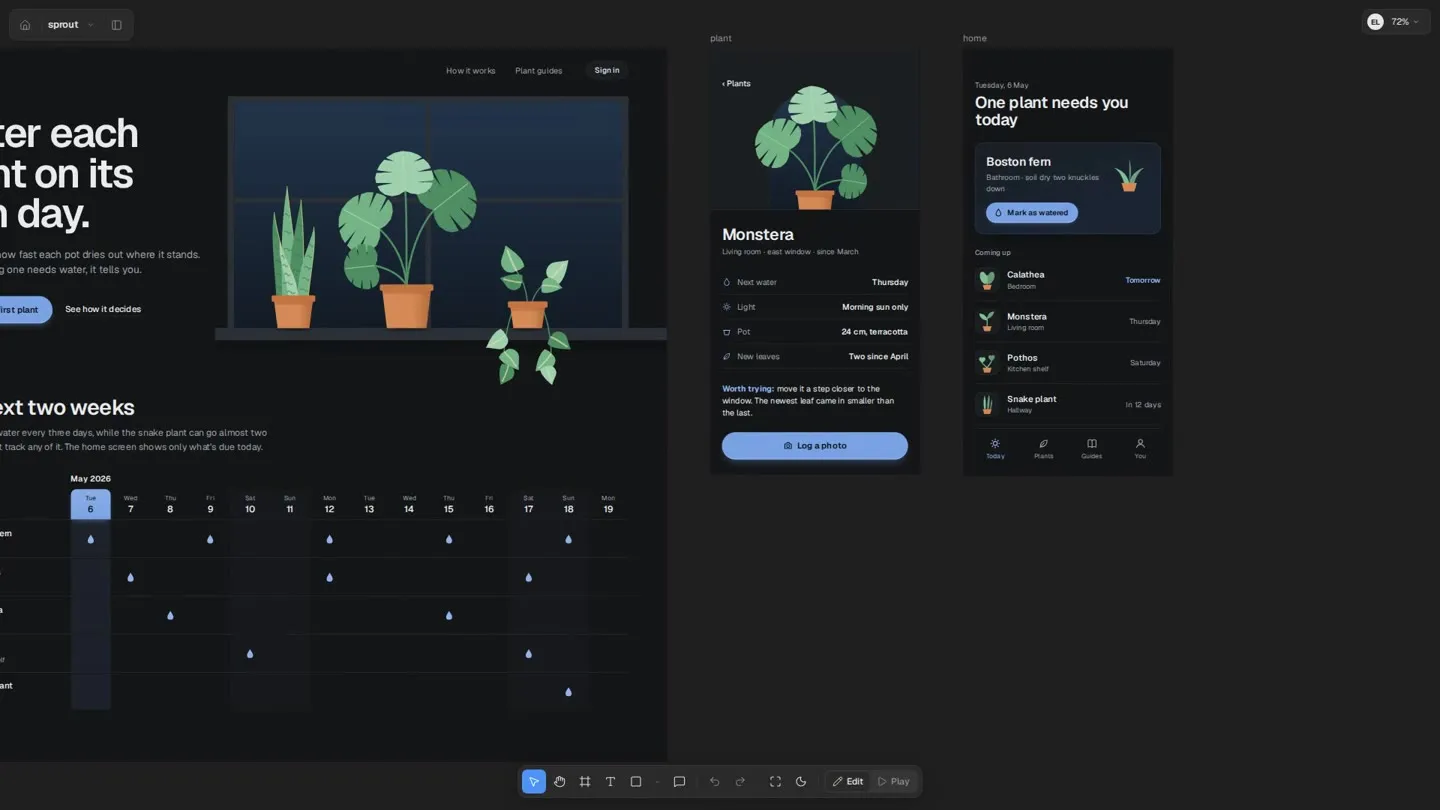Follow the How it works link

point(471,71)
